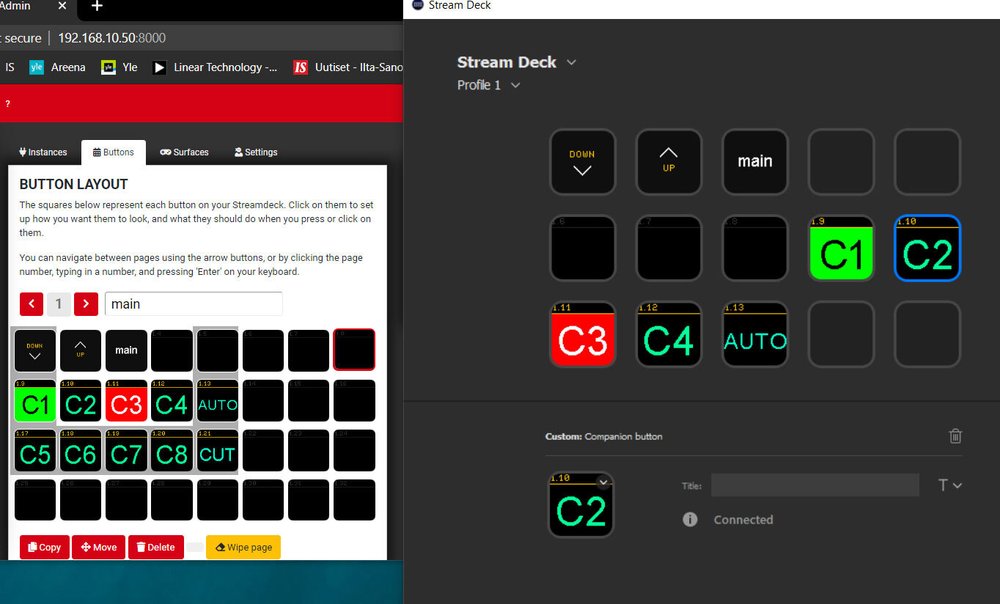Click the info icon next to Connected

(x=689, y=519)
